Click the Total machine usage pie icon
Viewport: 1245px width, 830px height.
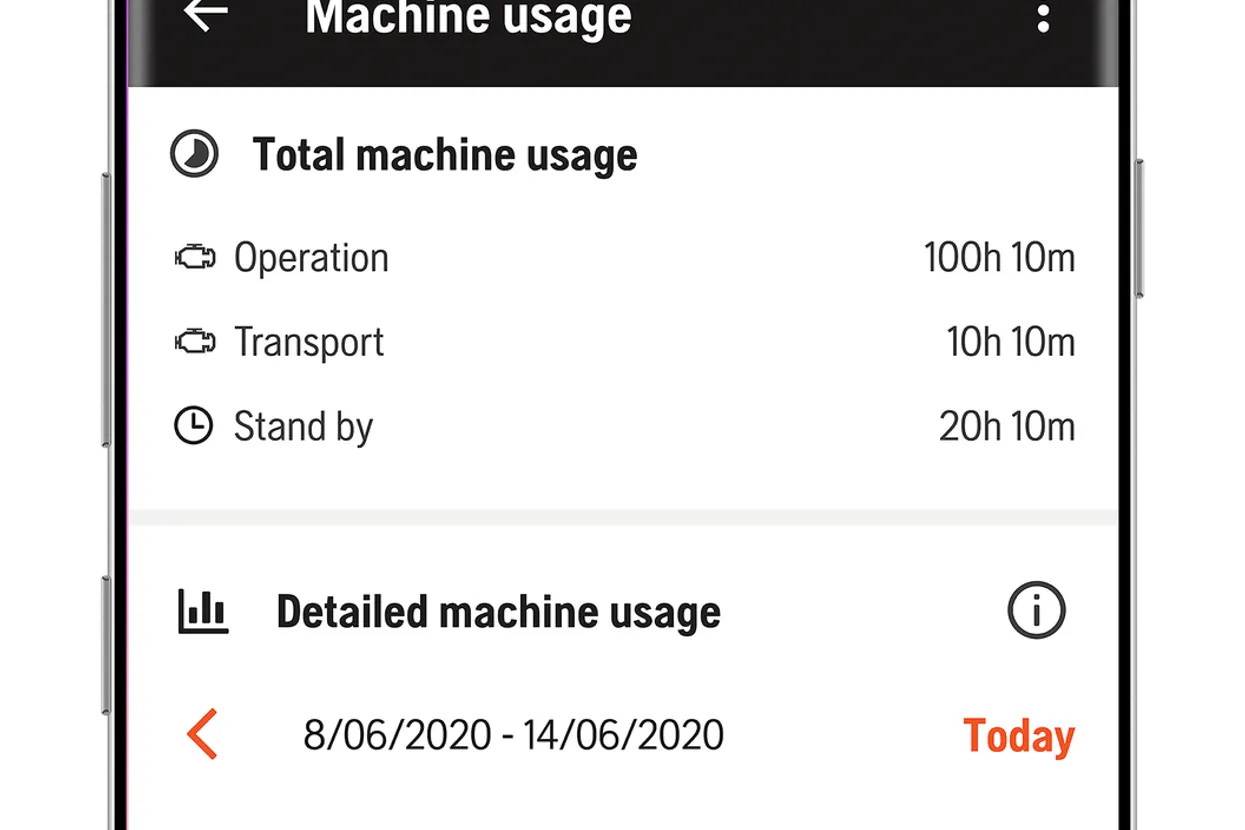194,155
